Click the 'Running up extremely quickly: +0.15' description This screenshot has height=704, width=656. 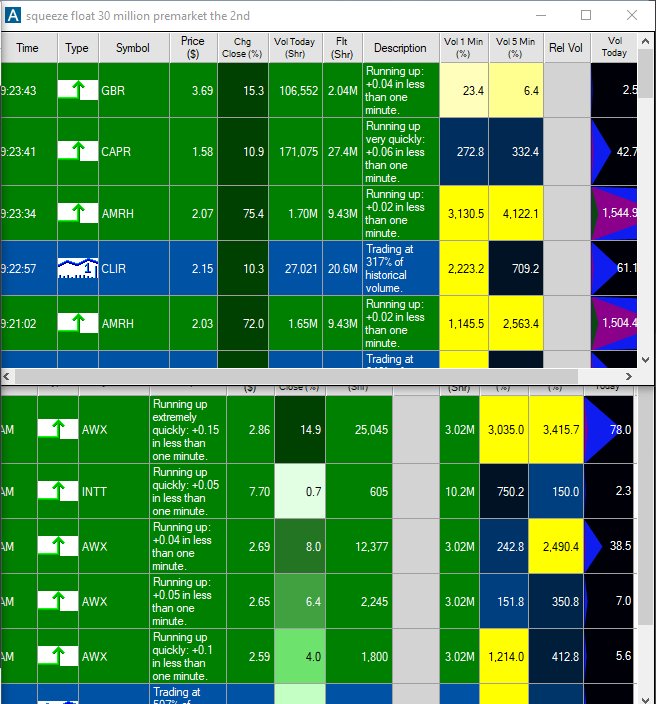tap(188, 430)
